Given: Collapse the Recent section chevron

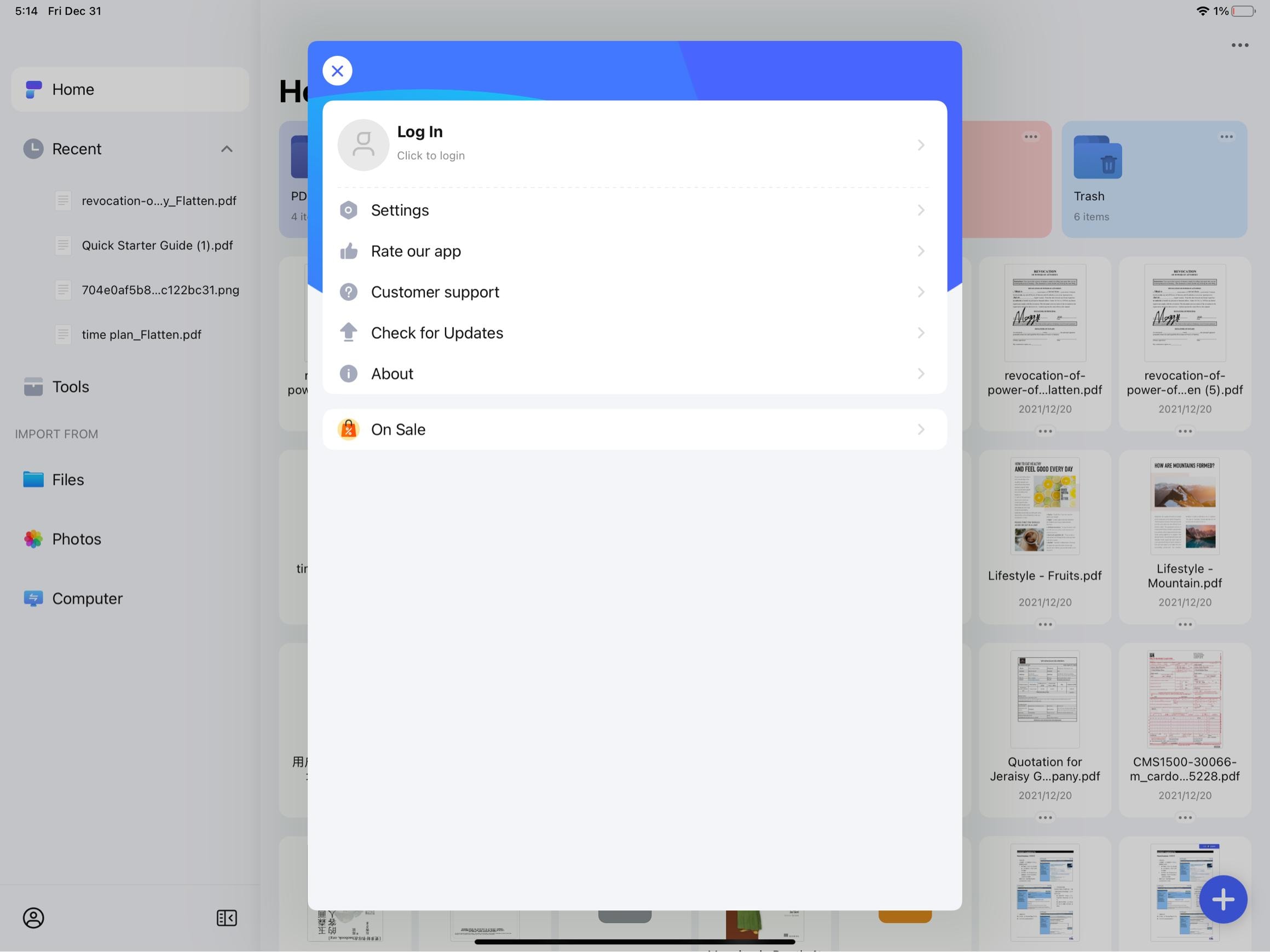Looking at the screenshot, I should pyautogui.click(x=227, y=149).
